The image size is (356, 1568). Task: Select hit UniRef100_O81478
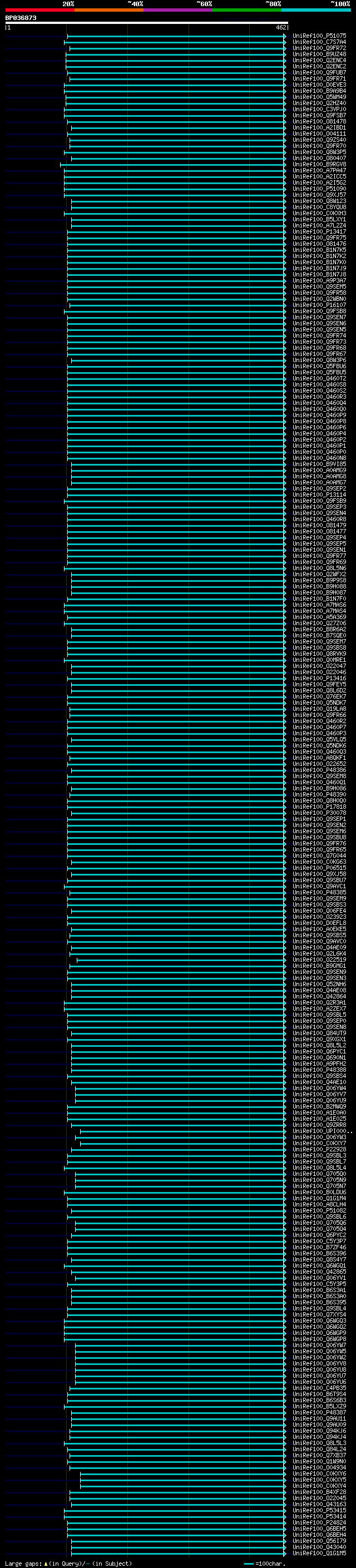(319, 121)
